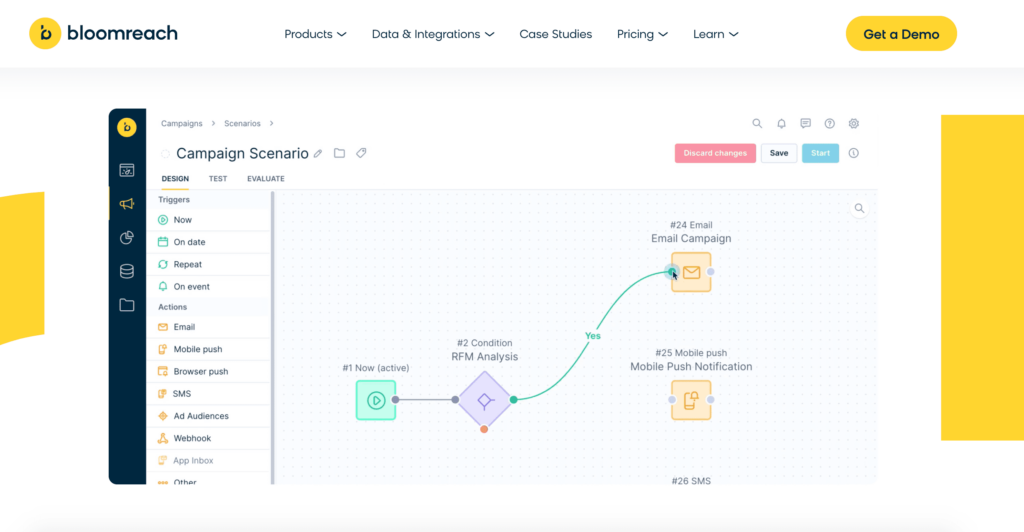The image size is (1024, 532).
Task: Click the Get a Demo button
Action: [x=901, y=34]
